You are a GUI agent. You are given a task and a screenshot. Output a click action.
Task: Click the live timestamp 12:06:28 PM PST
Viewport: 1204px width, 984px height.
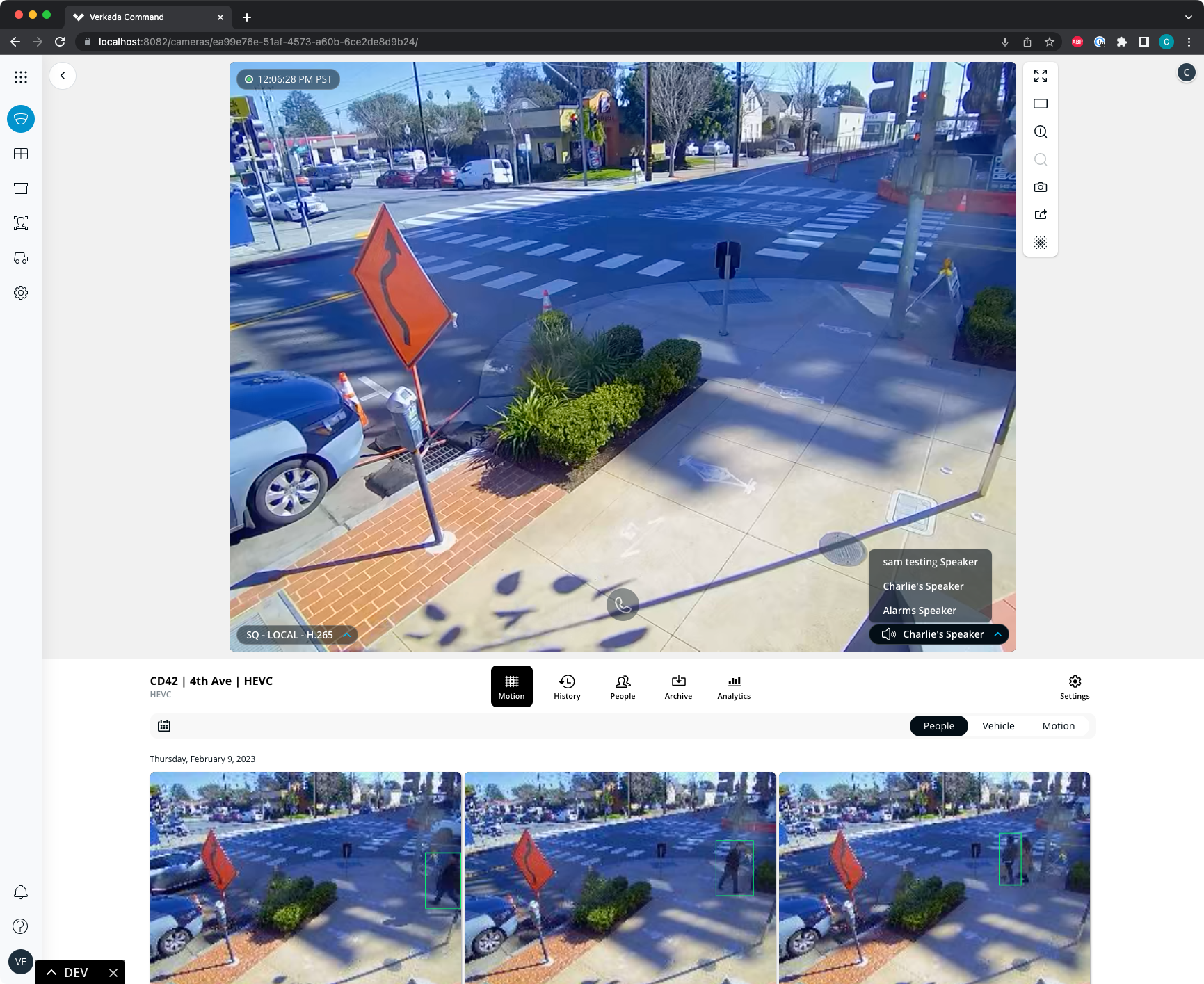289,79
